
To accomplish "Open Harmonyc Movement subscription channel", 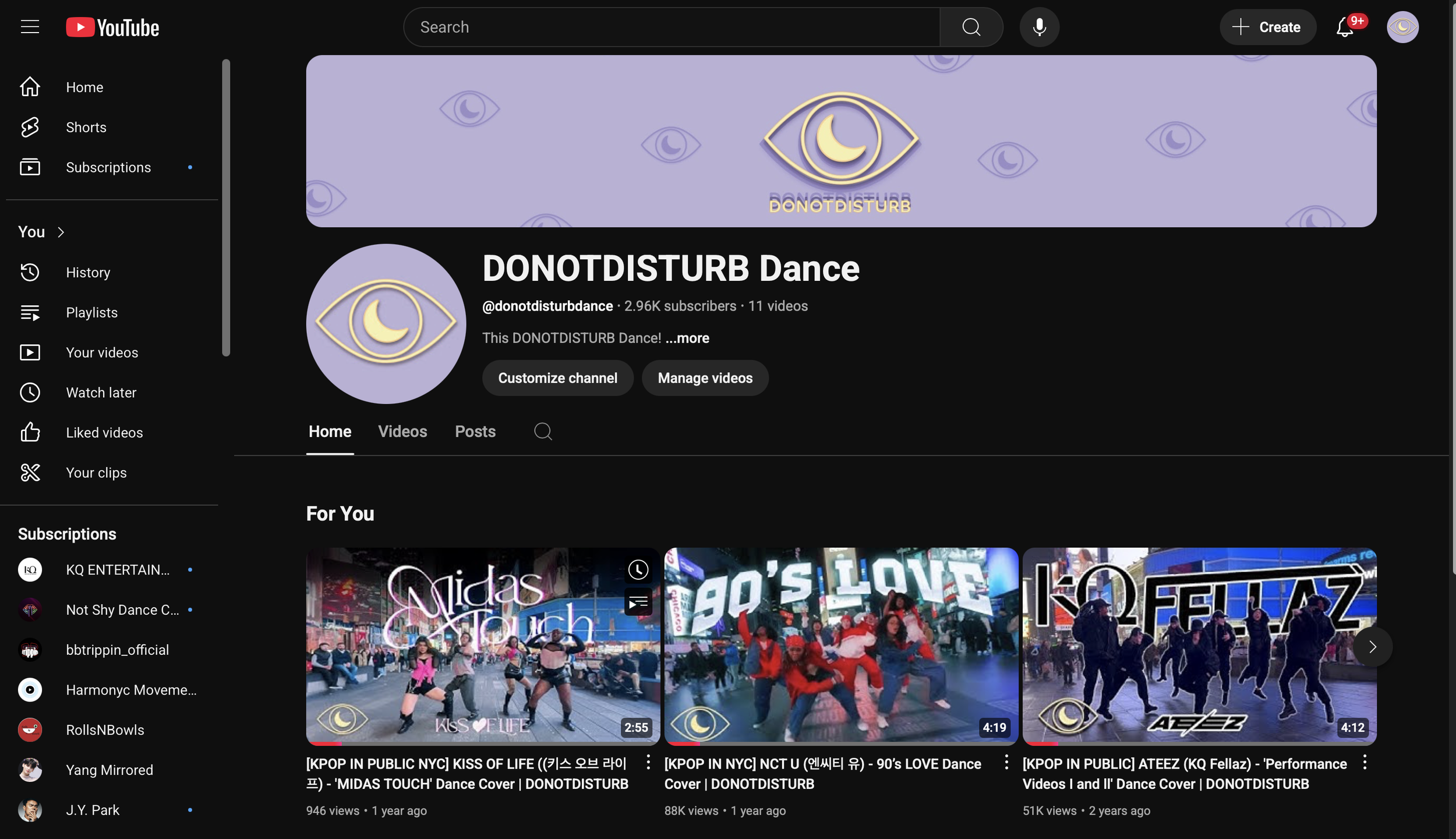I will click(x=112, y=690).
